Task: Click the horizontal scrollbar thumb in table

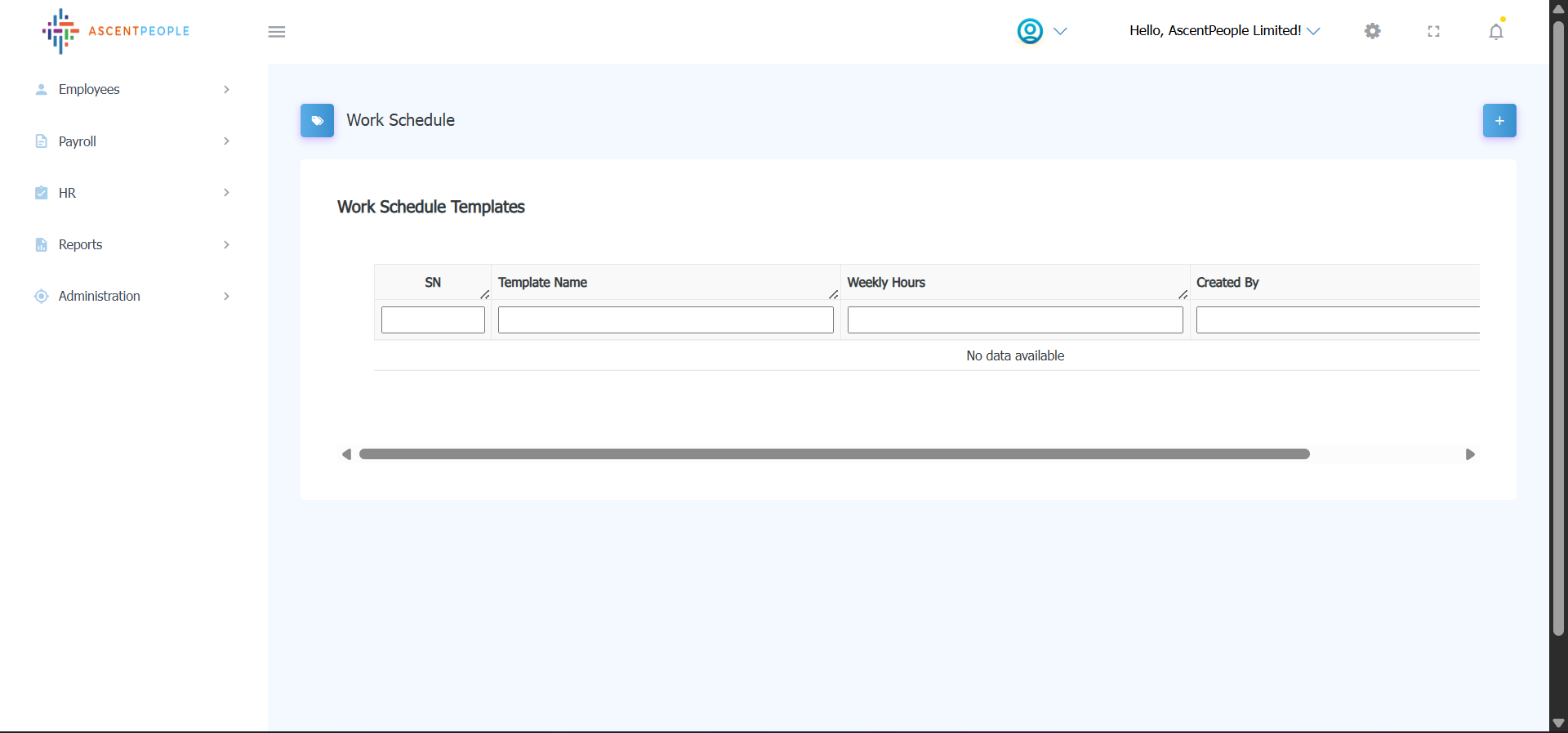Action: (x=834, y=454)
